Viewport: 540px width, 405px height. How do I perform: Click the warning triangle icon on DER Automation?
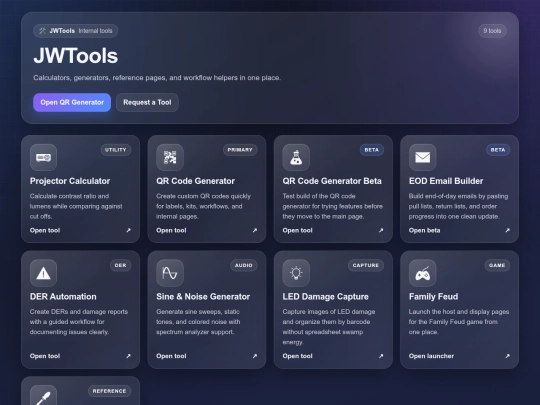[43, 273]
